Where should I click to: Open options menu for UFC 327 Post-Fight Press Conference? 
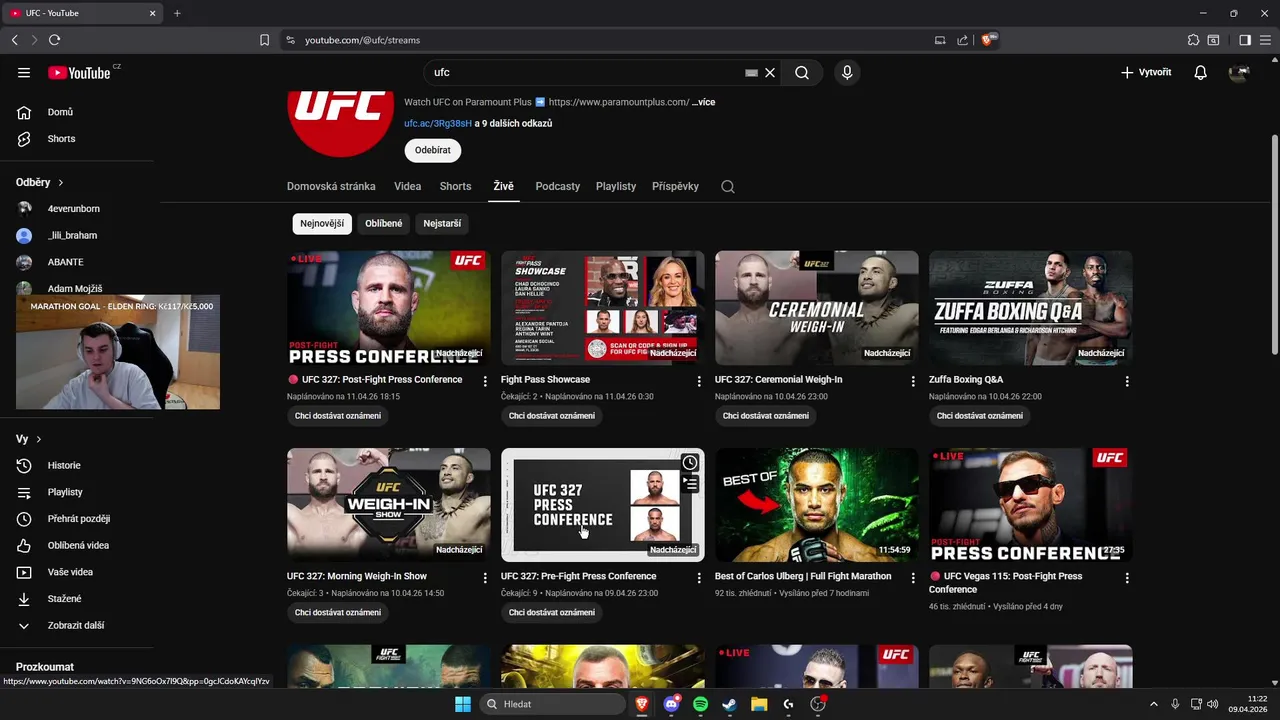click(x=485, y=381)
